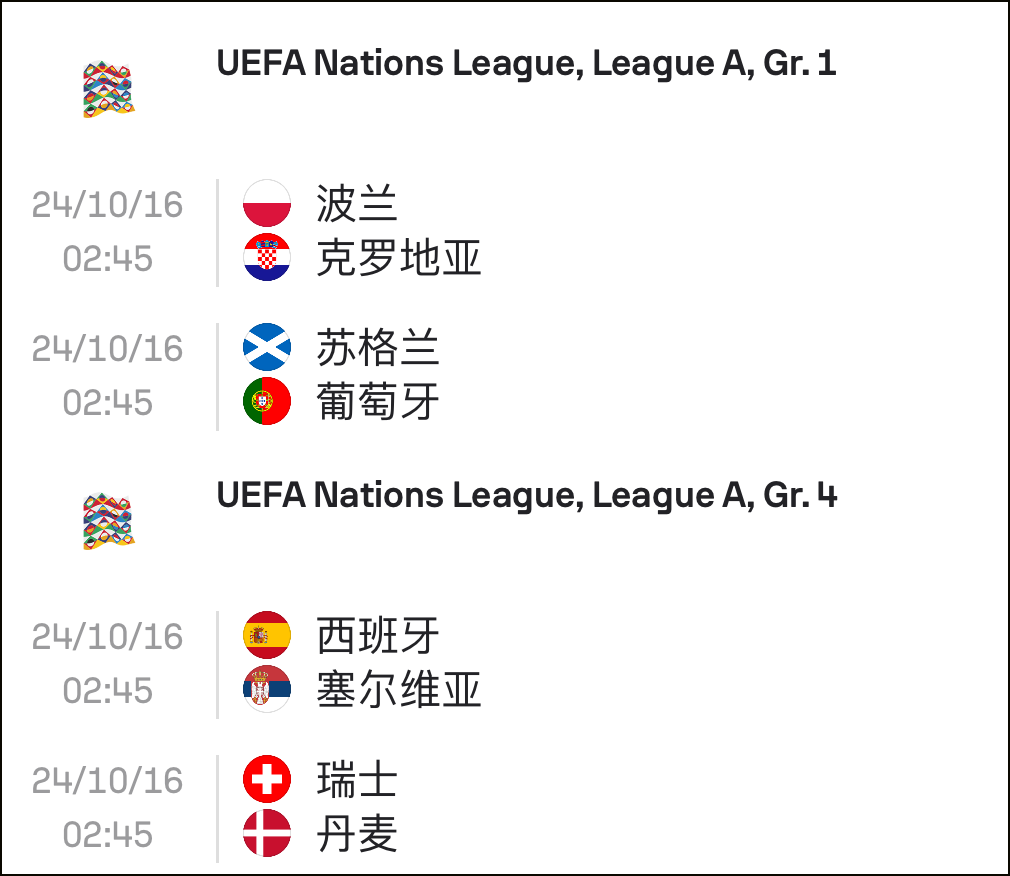Click the Switzerland–Denmark match date 24/10/16
1010x876 pixels.
108,781
